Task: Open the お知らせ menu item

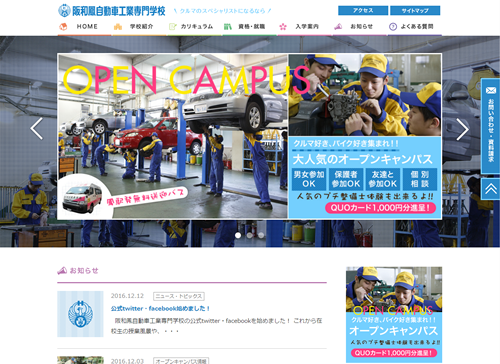Action: point(360,27)
